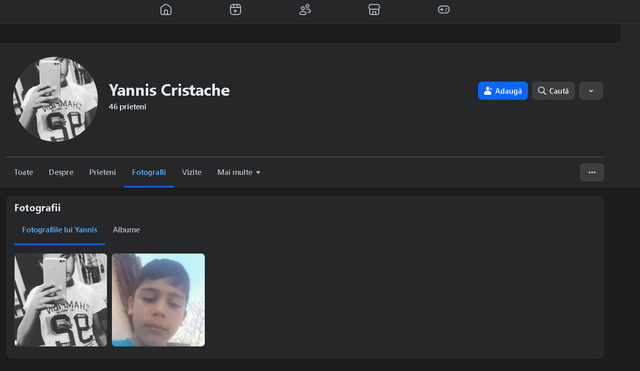640x371 pixels.
Task: Click the Caută search button
Action: (x=553, y=91)
